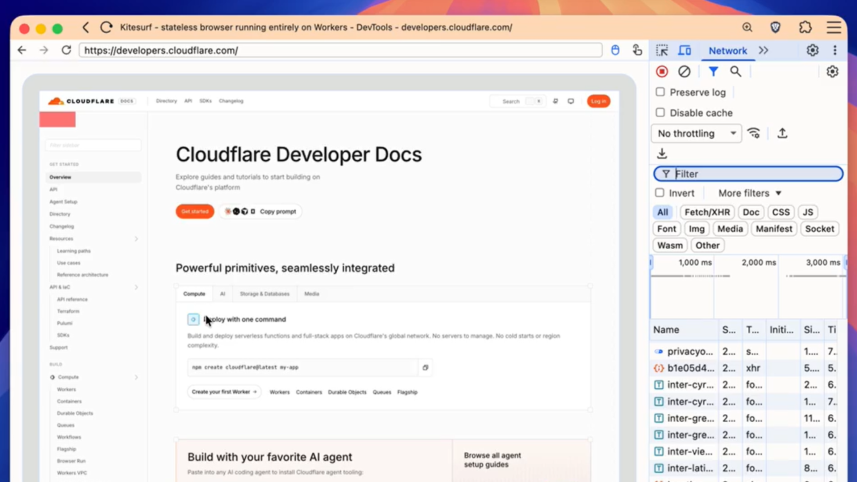Open DevTools settings gear
This screenshot has height=482, width=857.
[x=813, y=50]
